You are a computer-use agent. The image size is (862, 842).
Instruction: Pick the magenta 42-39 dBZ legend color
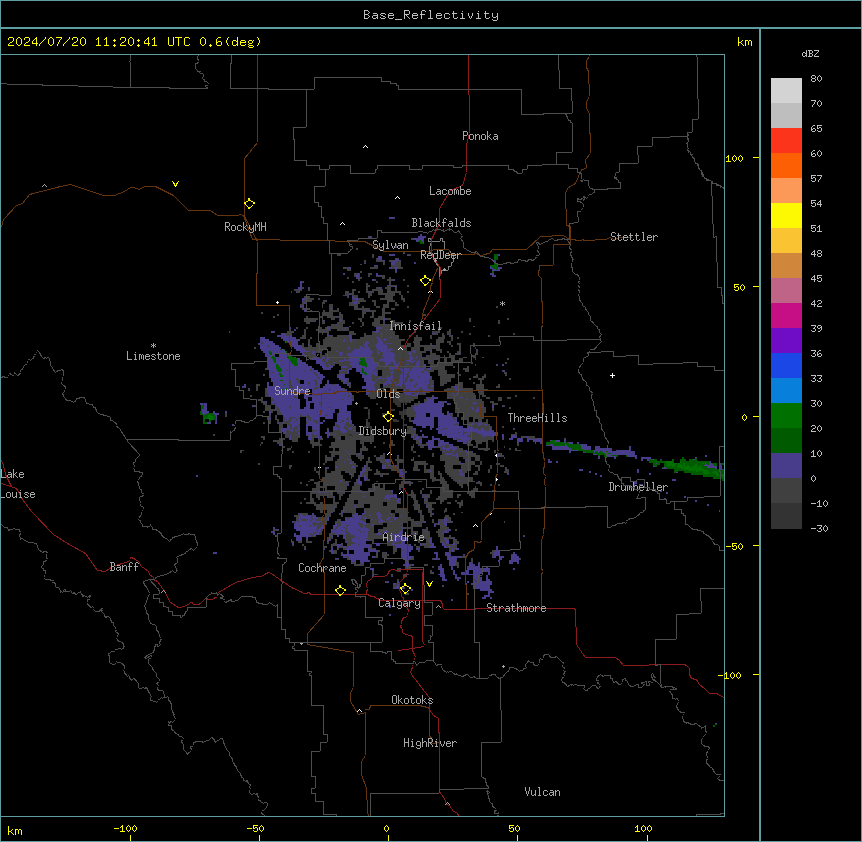tap(786, 315)
